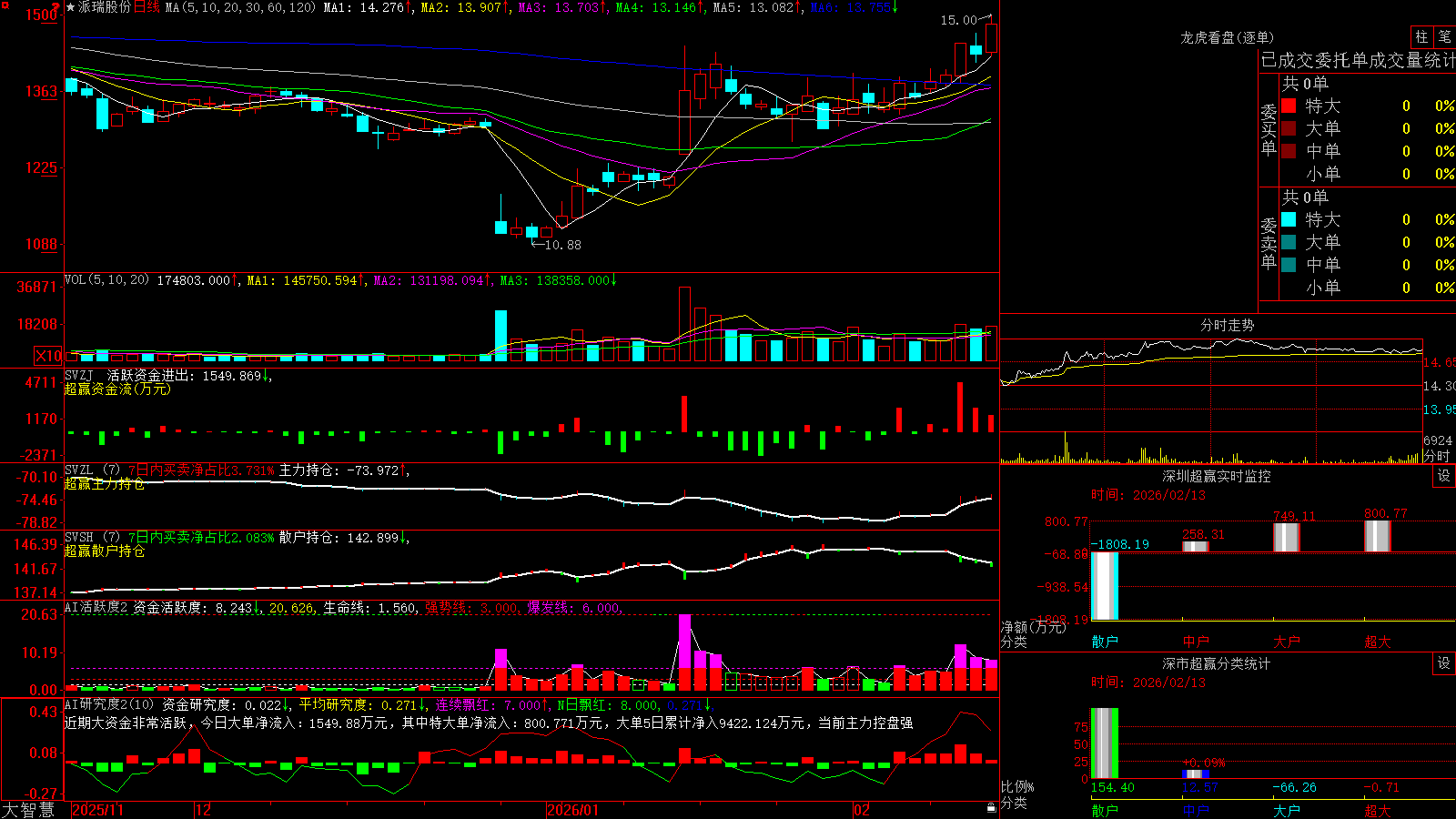Click the SVSH (7) indicator name

(x=92, y=538)
